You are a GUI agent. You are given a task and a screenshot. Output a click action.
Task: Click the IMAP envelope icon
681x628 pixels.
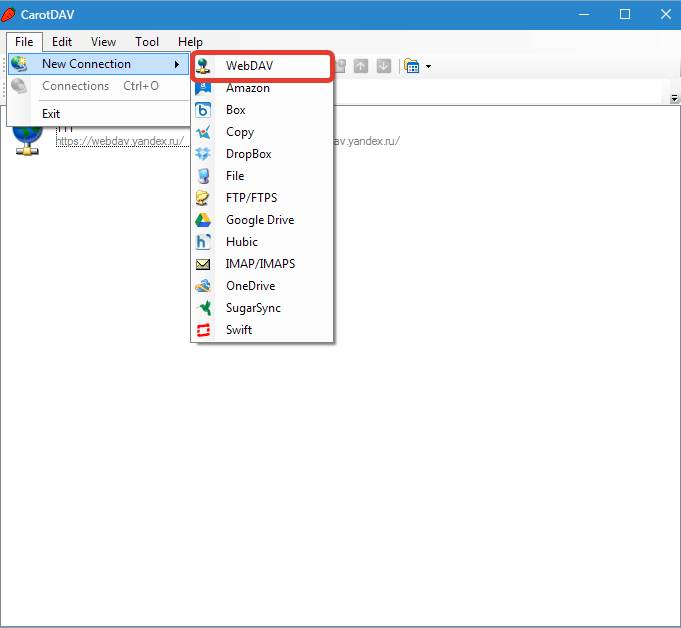pyautogui.click(x=203, y=264)
